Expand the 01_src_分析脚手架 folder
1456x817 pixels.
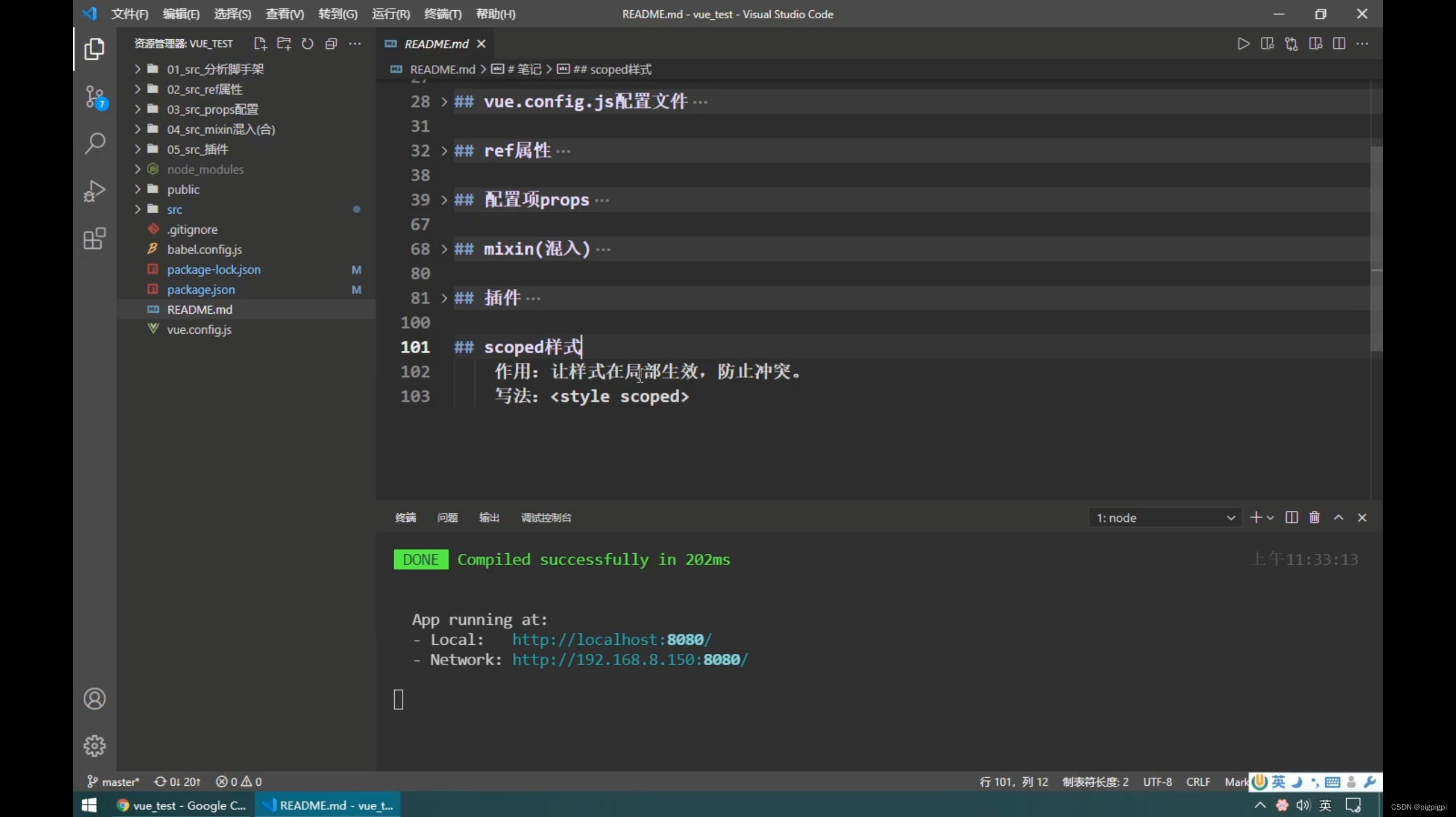137,69
